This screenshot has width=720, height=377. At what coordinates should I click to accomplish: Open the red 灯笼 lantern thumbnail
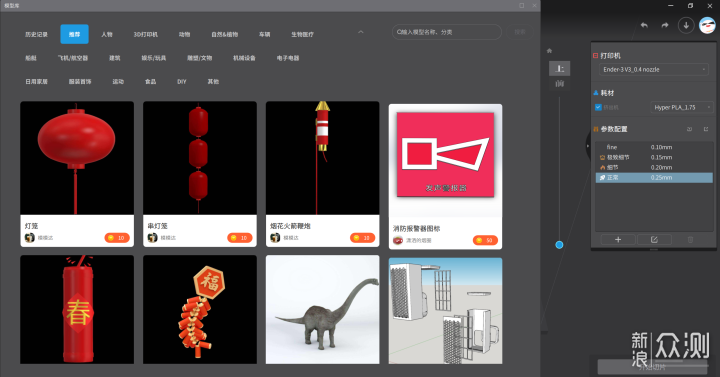77,158
